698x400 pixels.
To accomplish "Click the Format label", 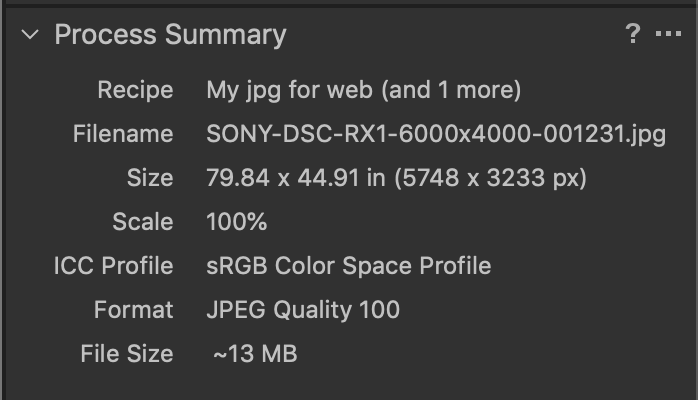I will (133, 310).
